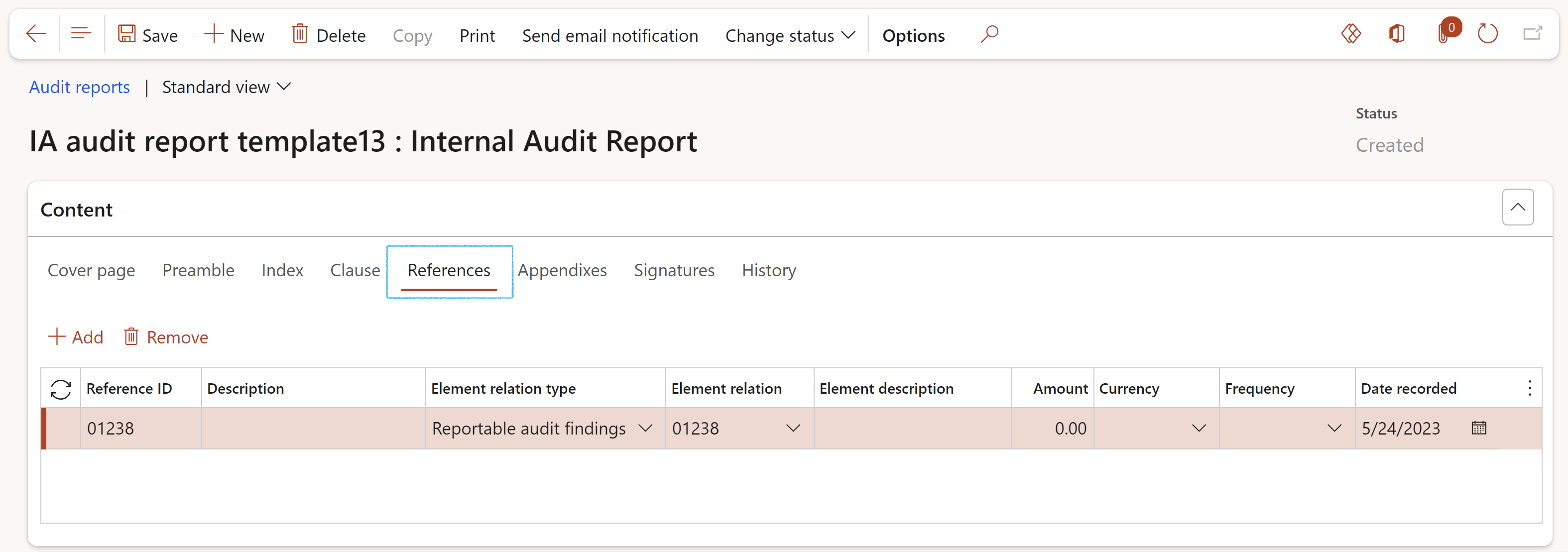This screenshot has width=1568, height=552.
Task: Edit the Amount field 0.00
Action: 1053,429
